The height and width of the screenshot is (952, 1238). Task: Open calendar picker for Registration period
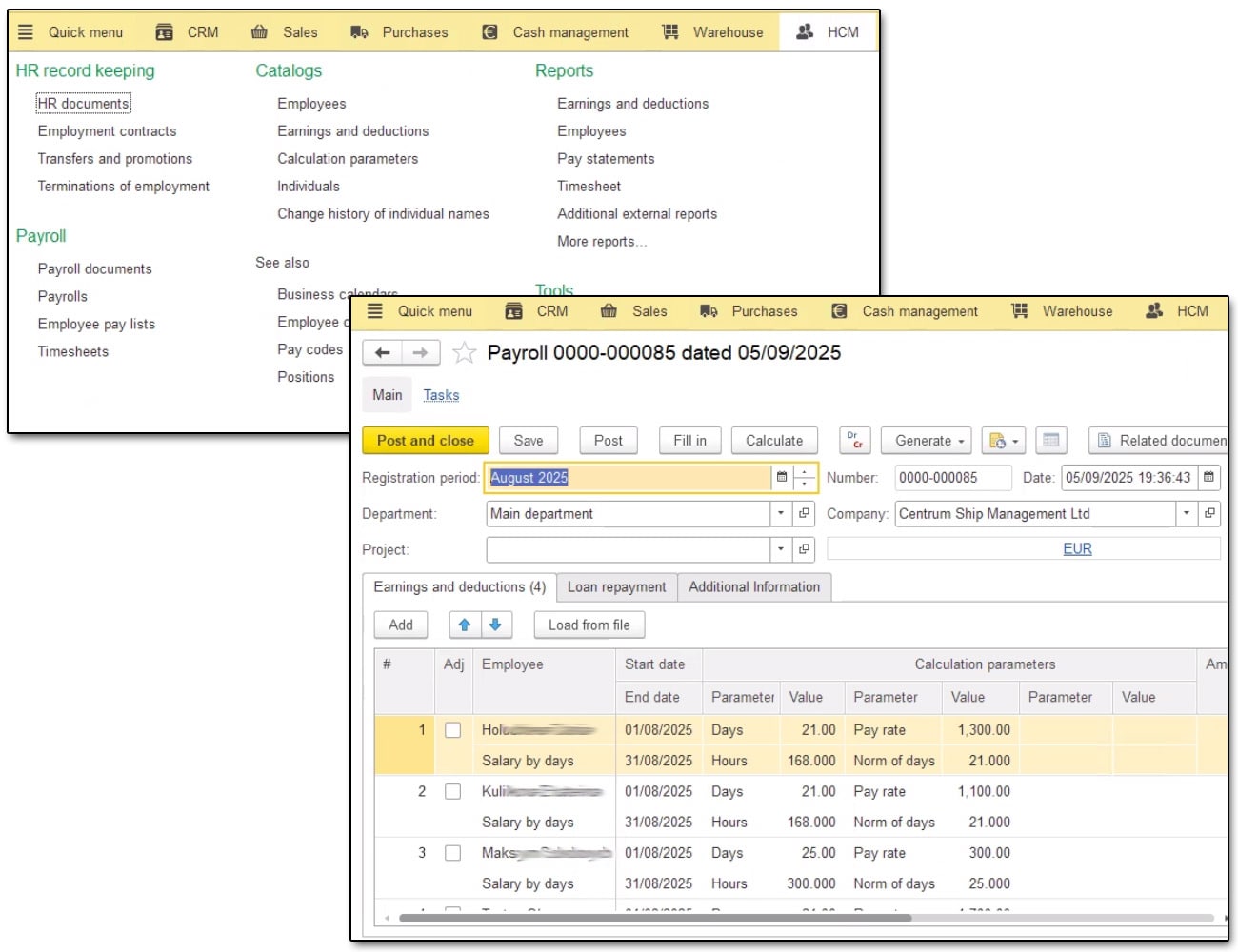(x=782, y=478)
